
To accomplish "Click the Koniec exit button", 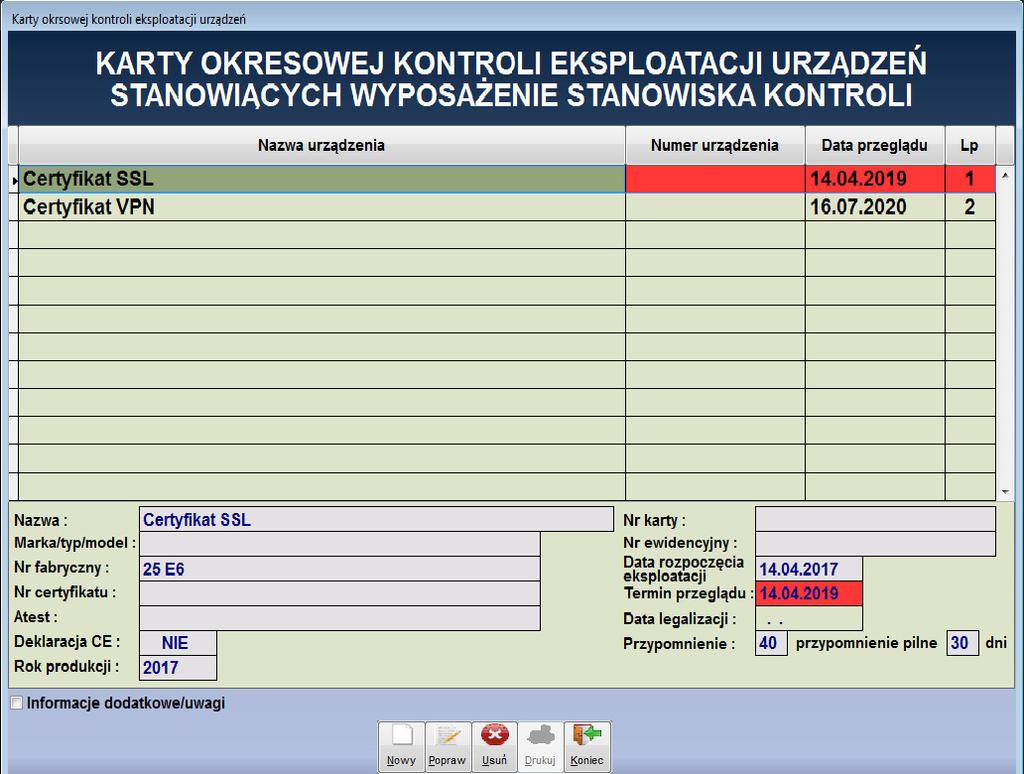I will tap(587, 747).
